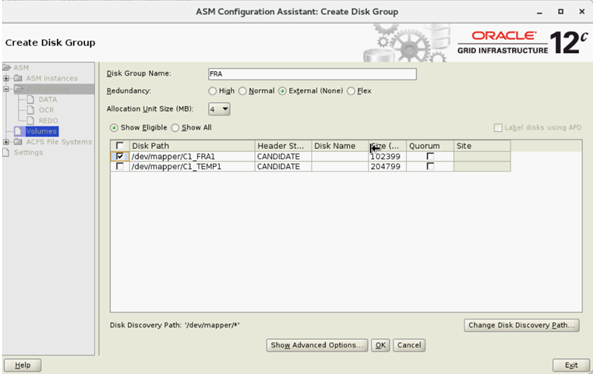Confirm with the OK button
The image size is (597, 379).
coord(380,345)
